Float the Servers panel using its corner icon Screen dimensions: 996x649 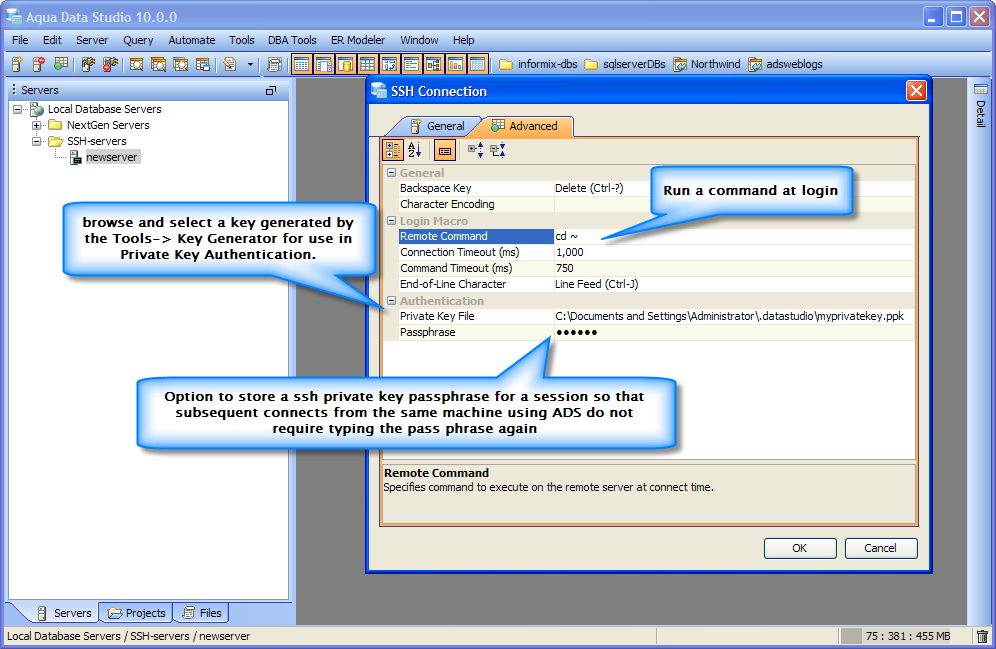[271, 91]
